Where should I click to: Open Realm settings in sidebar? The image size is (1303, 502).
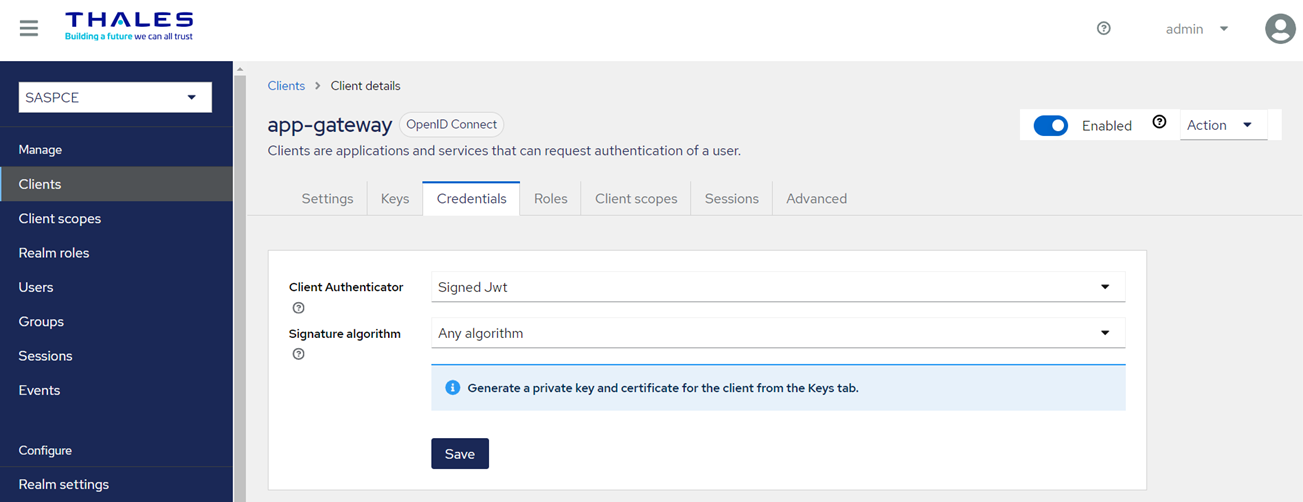(x=64, y=484)
